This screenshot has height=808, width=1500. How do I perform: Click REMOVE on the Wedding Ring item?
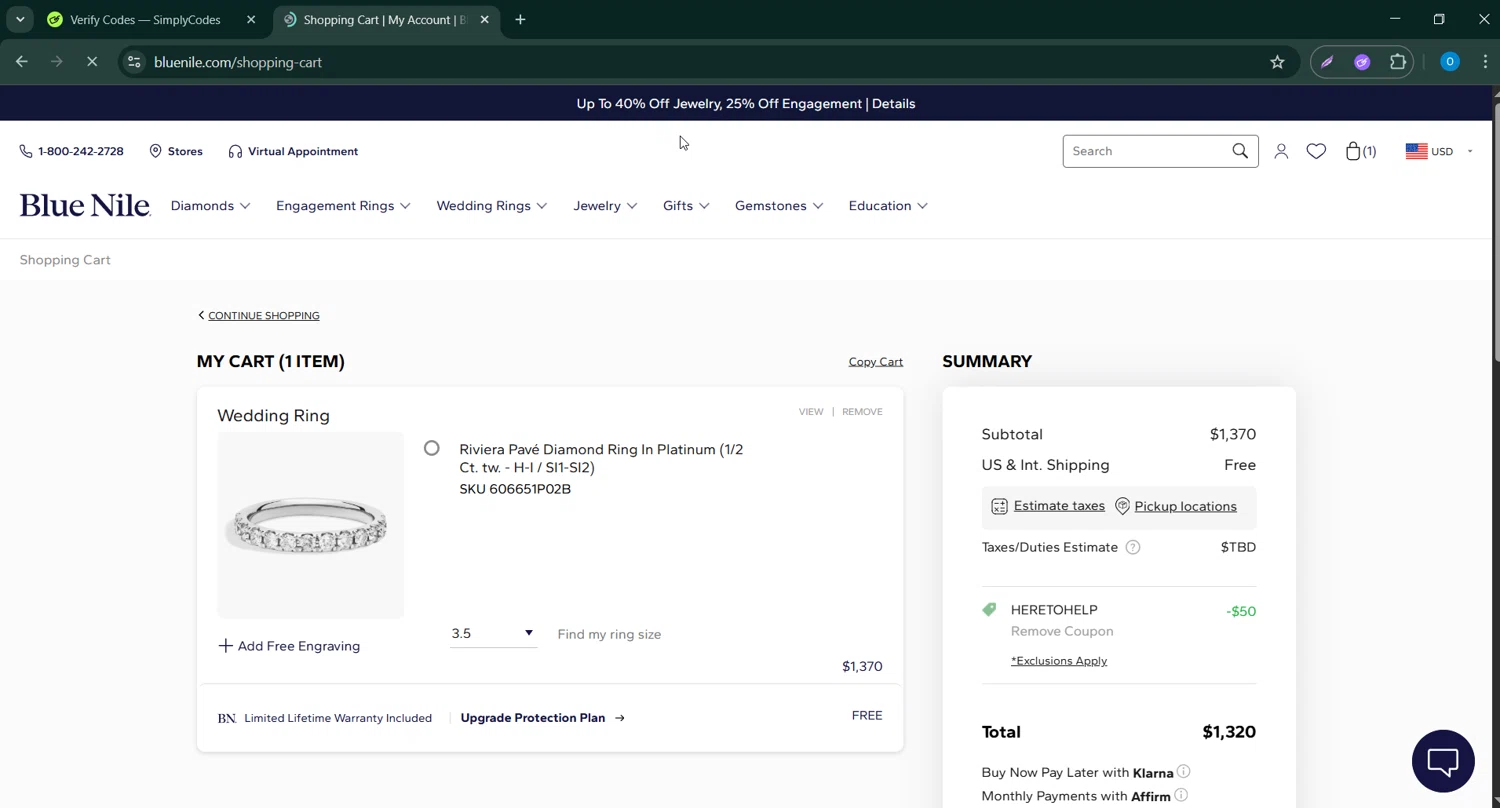tap(862, 411)
